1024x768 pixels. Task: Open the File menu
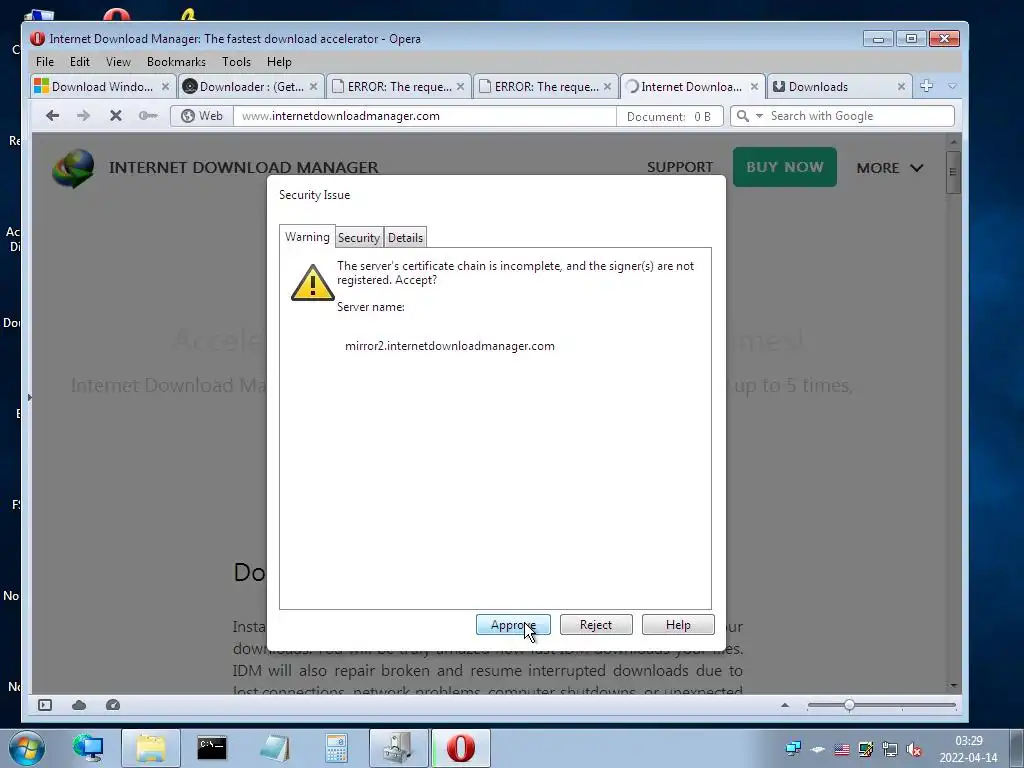pos(45,61)
